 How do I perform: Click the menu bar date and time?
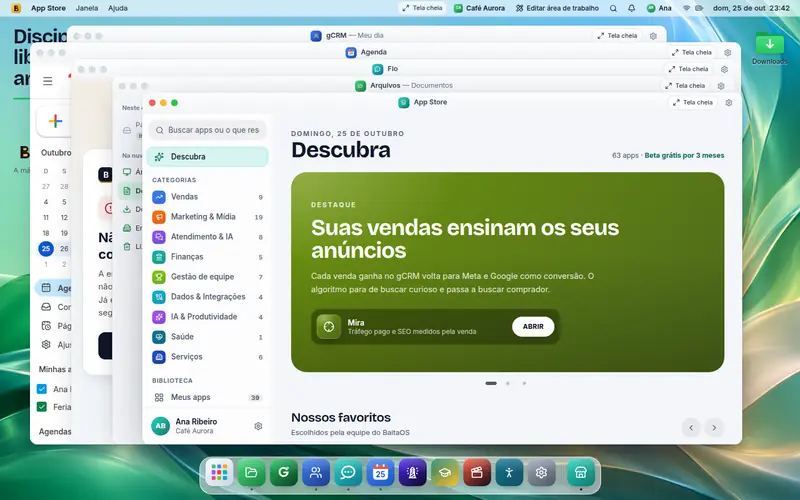point(751,8)
